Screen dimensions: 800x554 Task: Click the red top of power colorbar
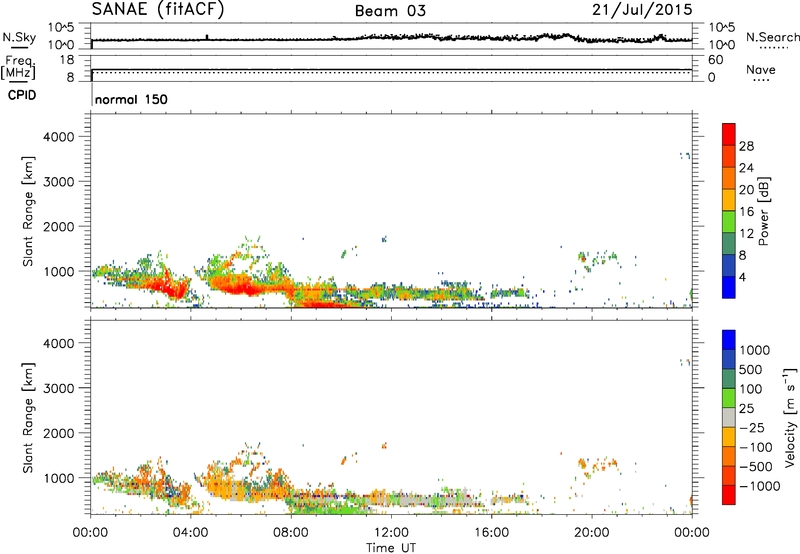[x=729, y=133]
